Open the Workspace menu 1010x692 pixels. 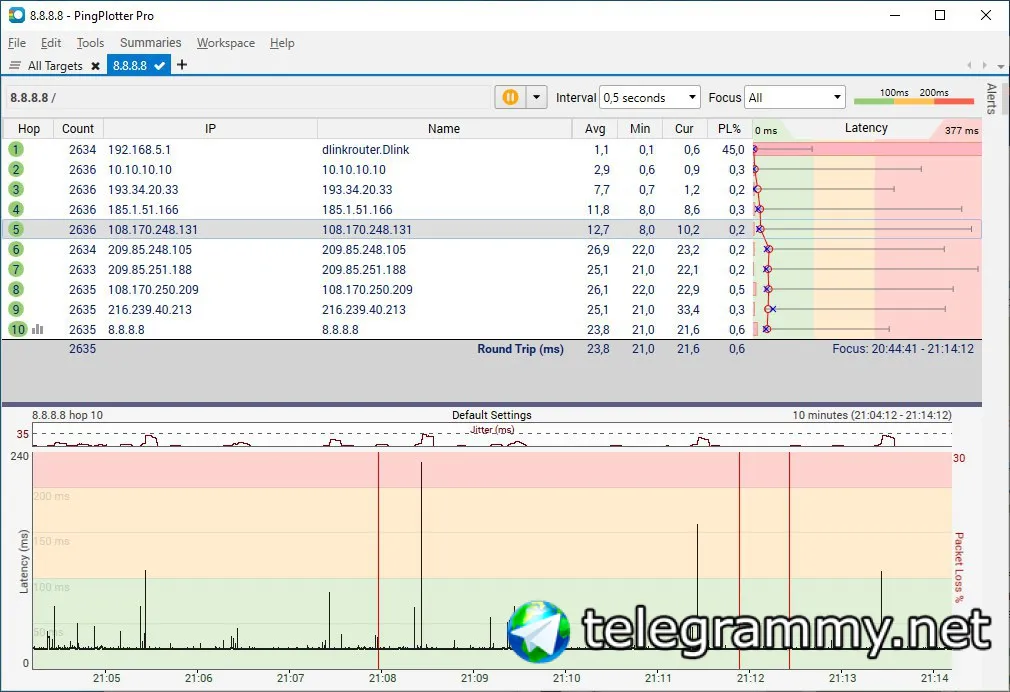pos(225,43)
